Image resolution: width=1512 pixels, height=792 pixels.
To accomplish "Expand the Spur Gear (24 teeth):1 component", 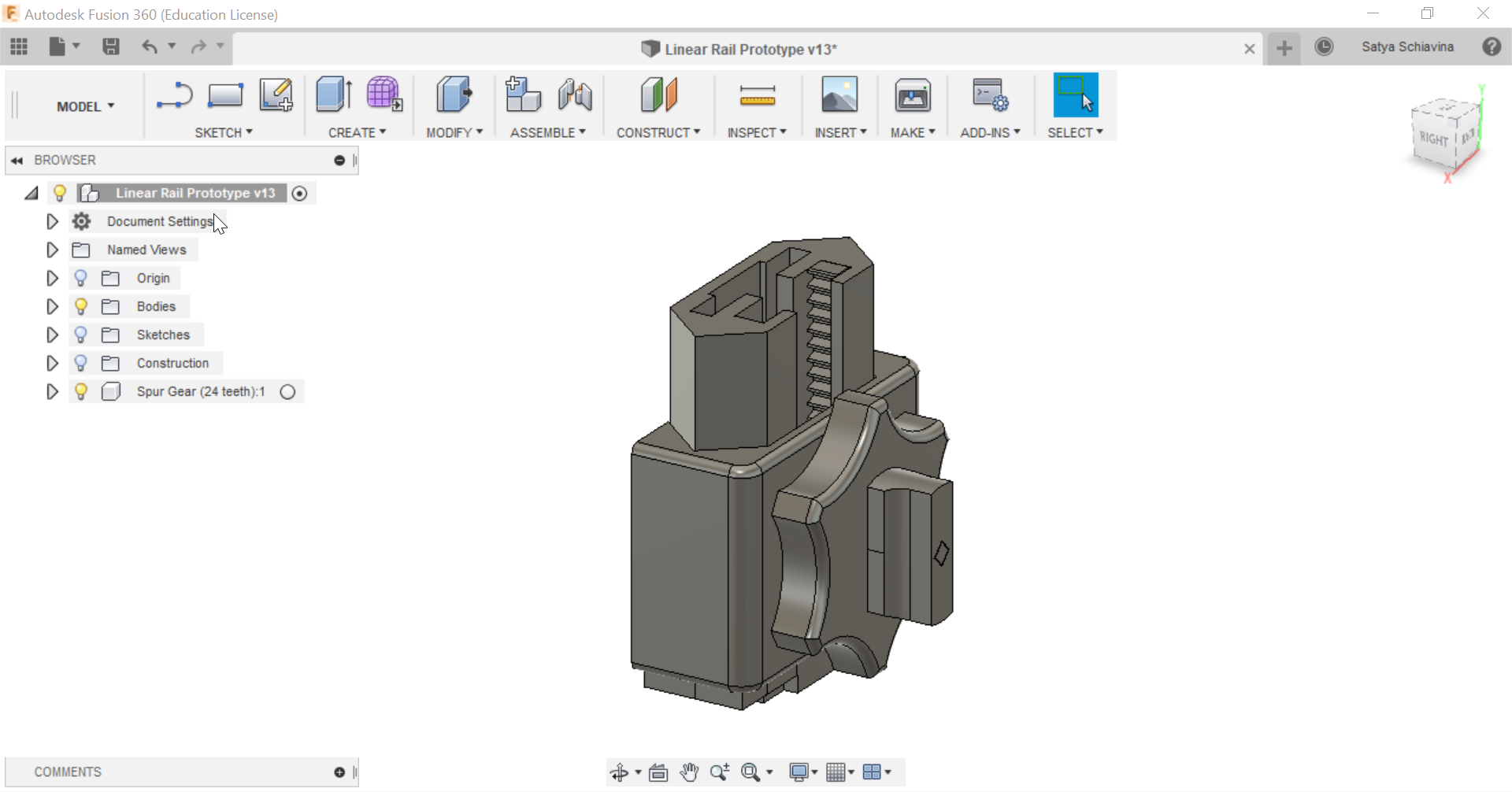I will pyautogui.click(x=52, y=392).
